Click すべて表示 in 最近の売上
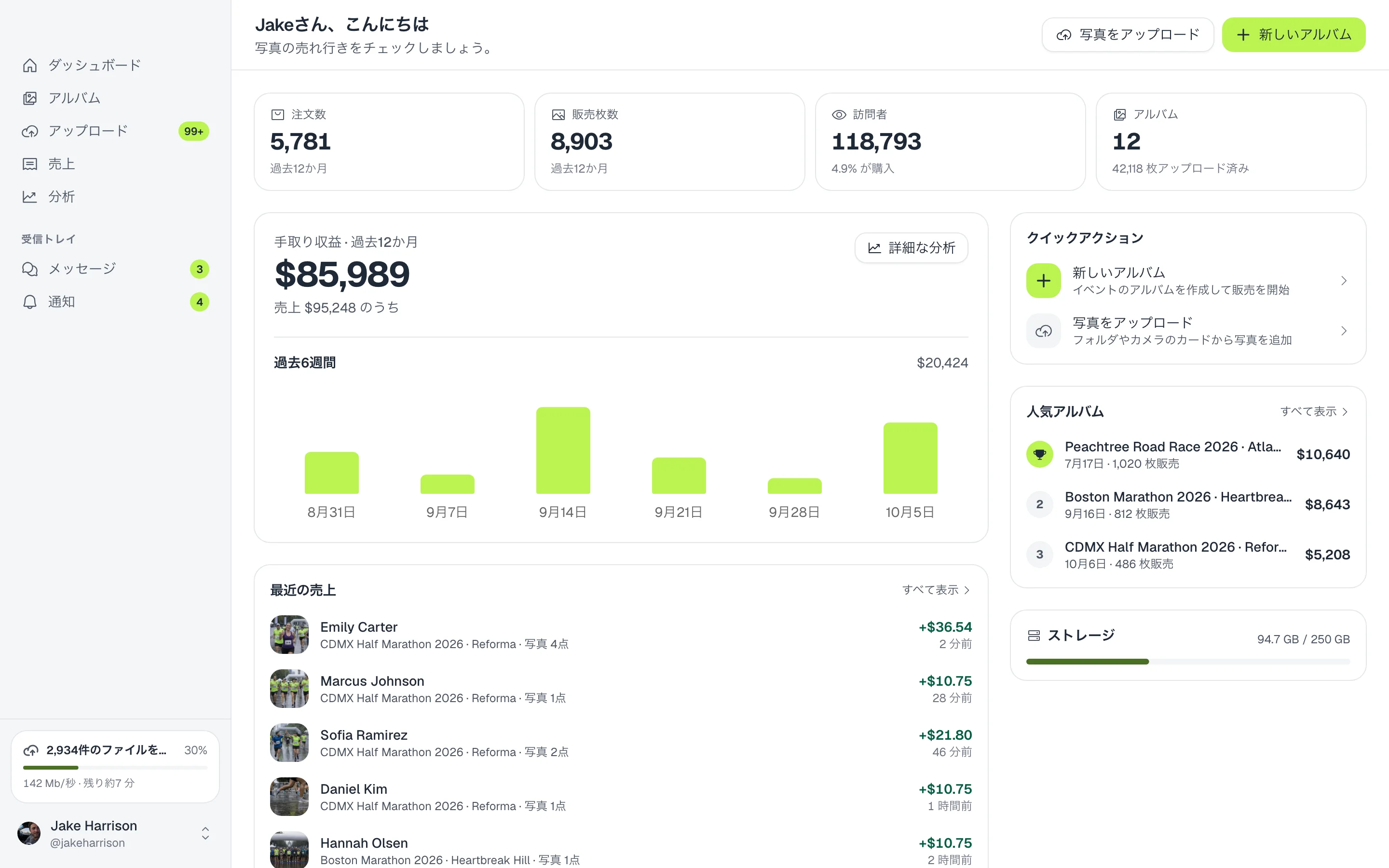Screen dimensions: 1389x868 [x=936, y=590]
